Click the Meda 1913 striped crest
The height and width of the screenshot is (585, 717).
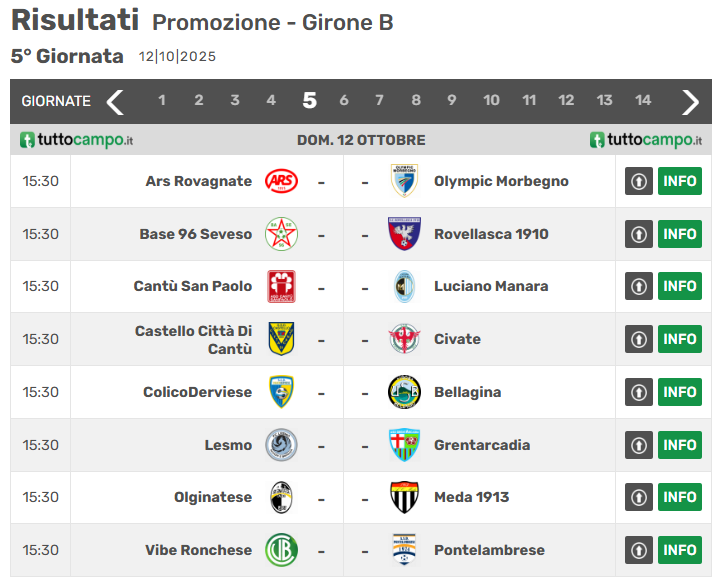(404, 497)
